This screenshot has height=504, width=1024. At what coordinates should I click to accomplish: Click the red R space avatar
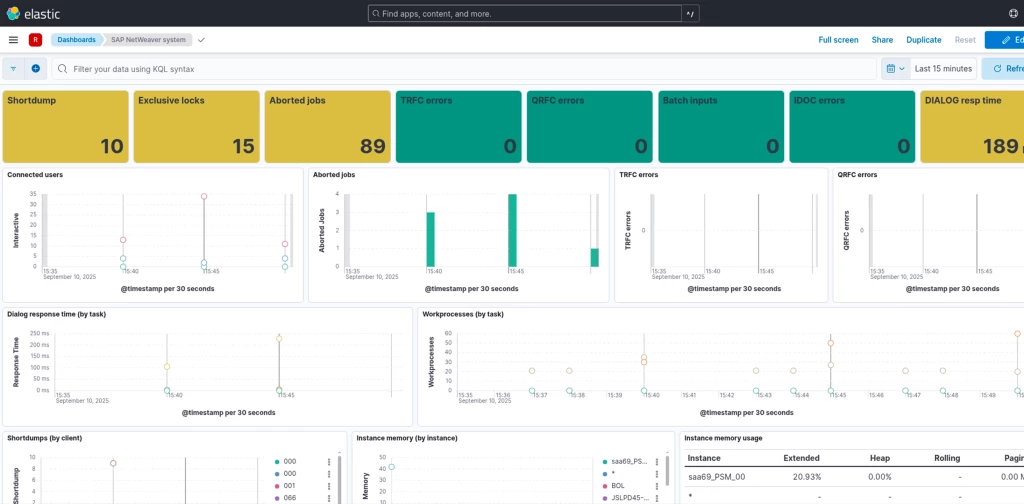[x=35, y=40]
